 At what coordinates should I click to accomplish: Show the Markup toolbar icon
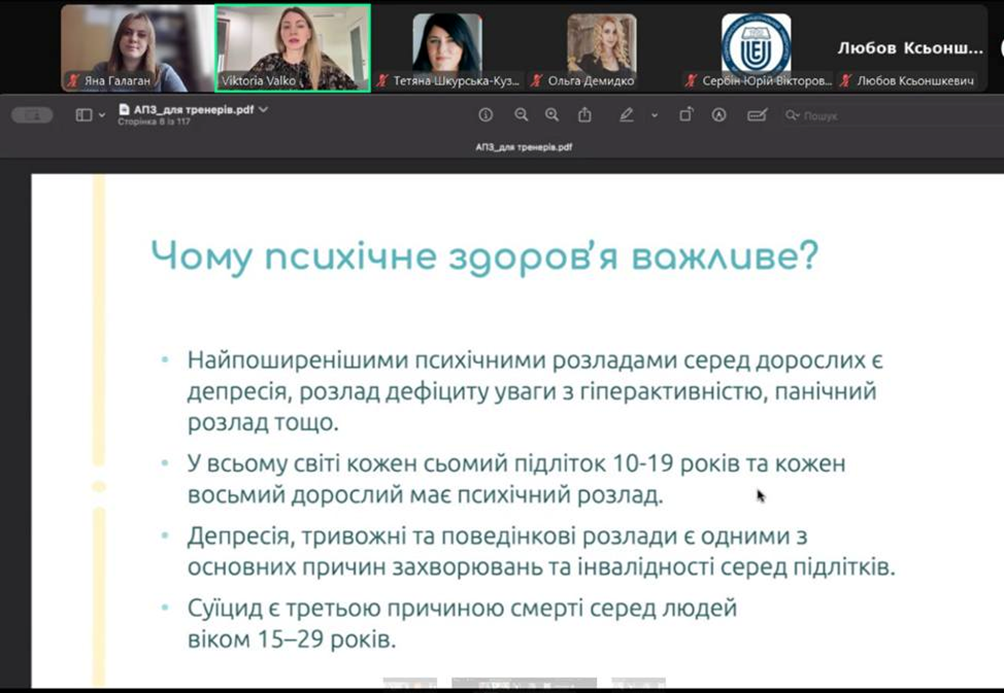718,115
